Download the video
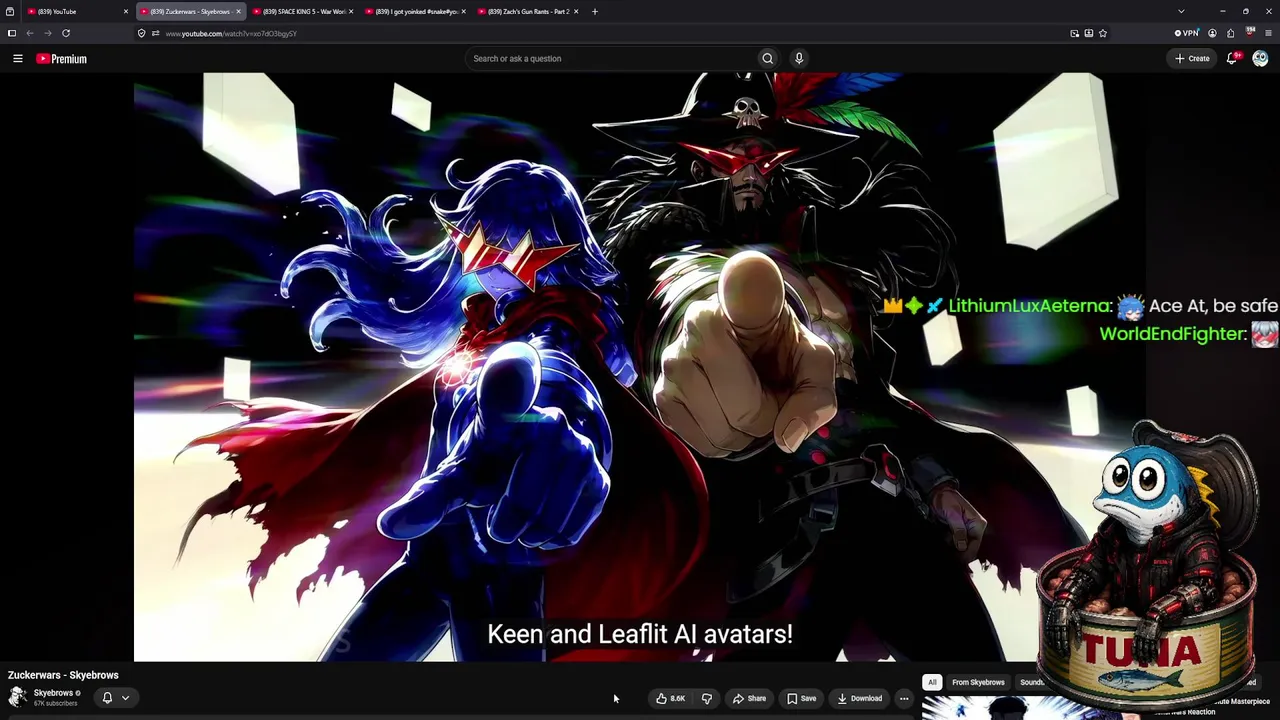 [860, 699]
